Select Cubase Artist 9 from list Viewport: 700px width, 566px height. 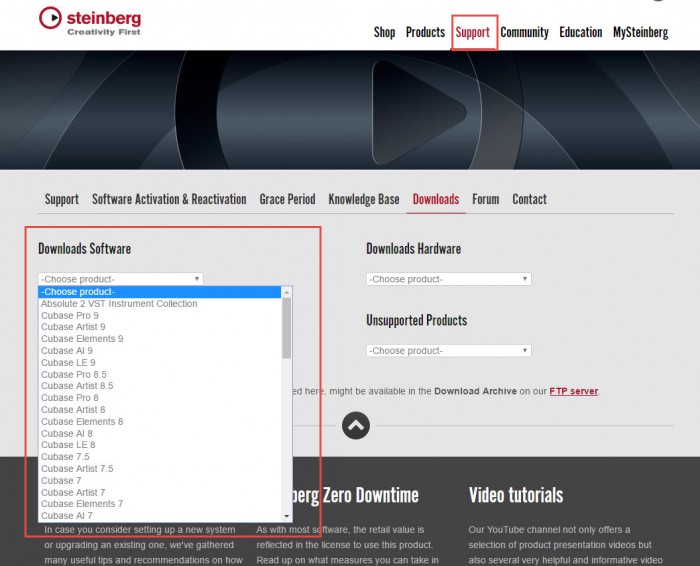pyautogui.click(x=160, y=327)
